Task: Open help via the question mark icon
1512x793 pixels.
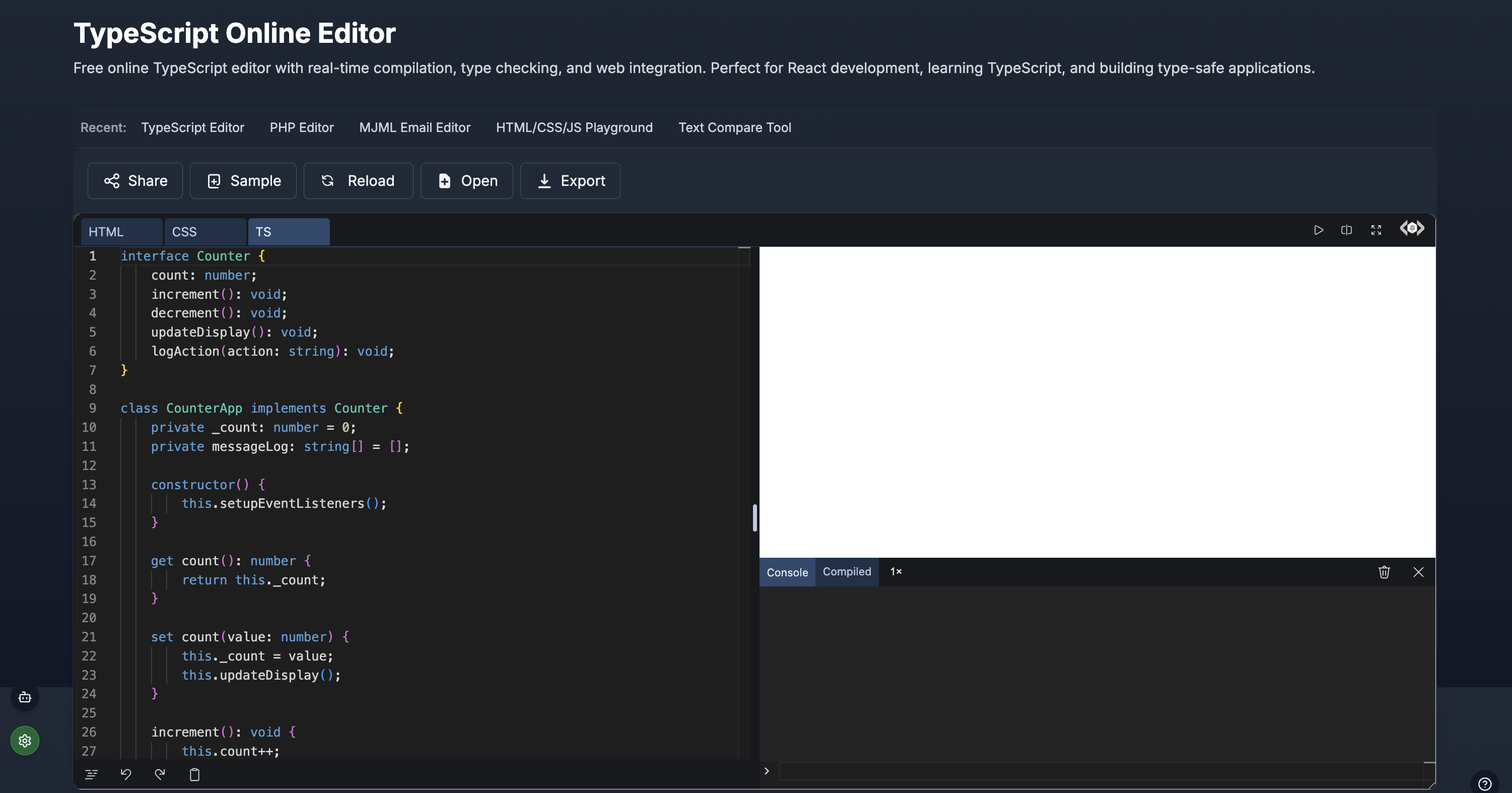Action: pyautogui.click(x=1484, y=784)
